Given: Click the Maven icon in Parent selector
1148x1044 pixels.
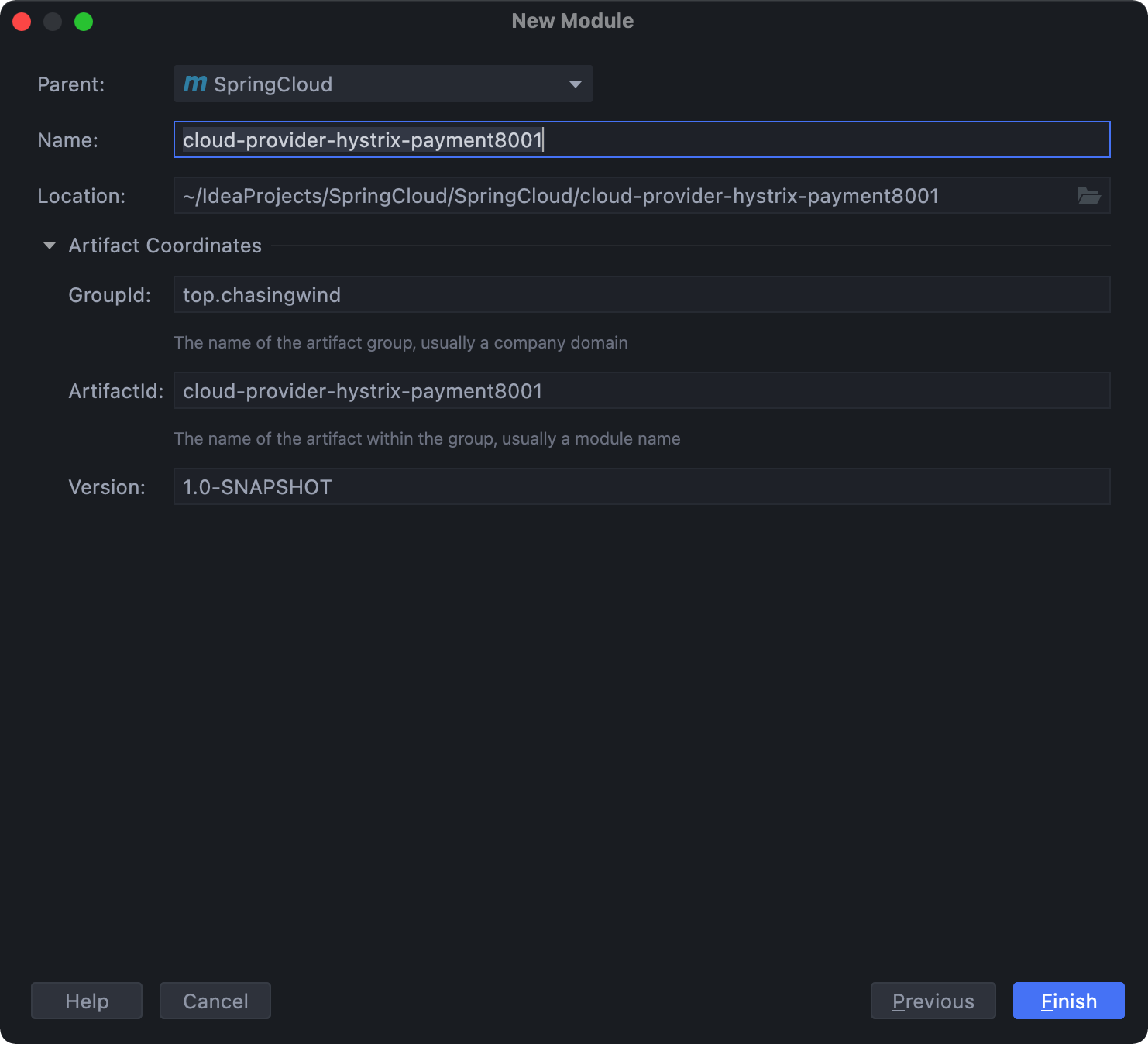Looking at the screenshot, I should 195,84.
